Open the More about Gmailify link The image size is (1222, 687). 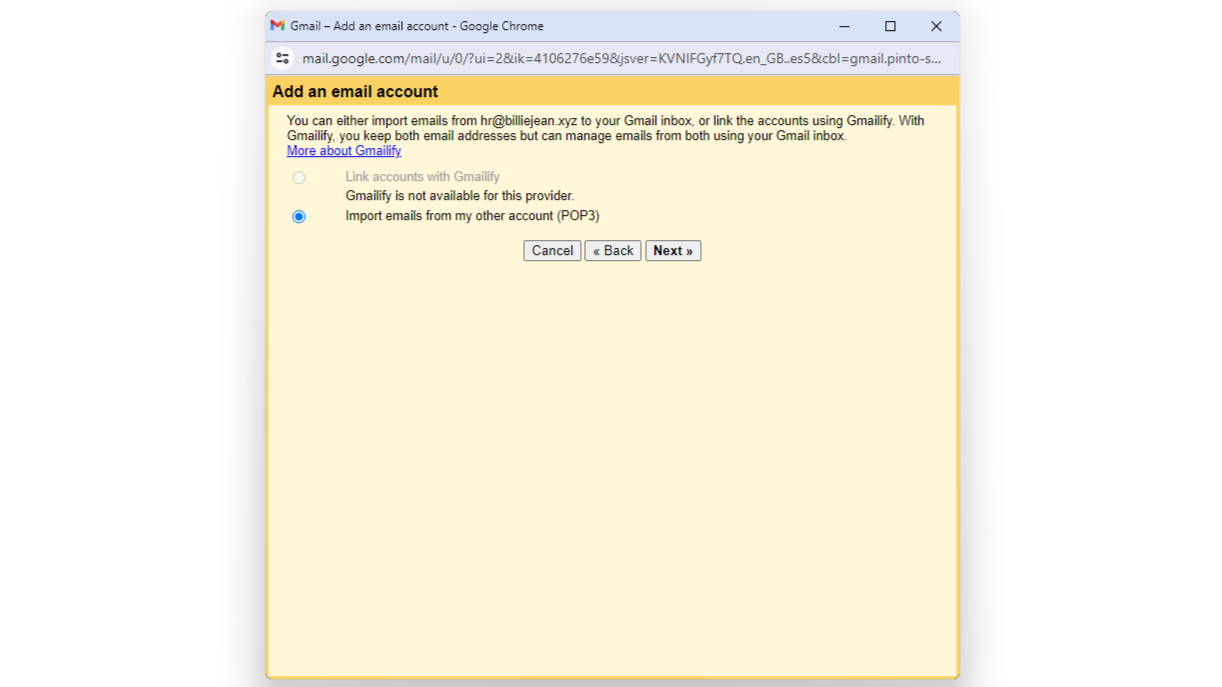(x=344, y=151)
